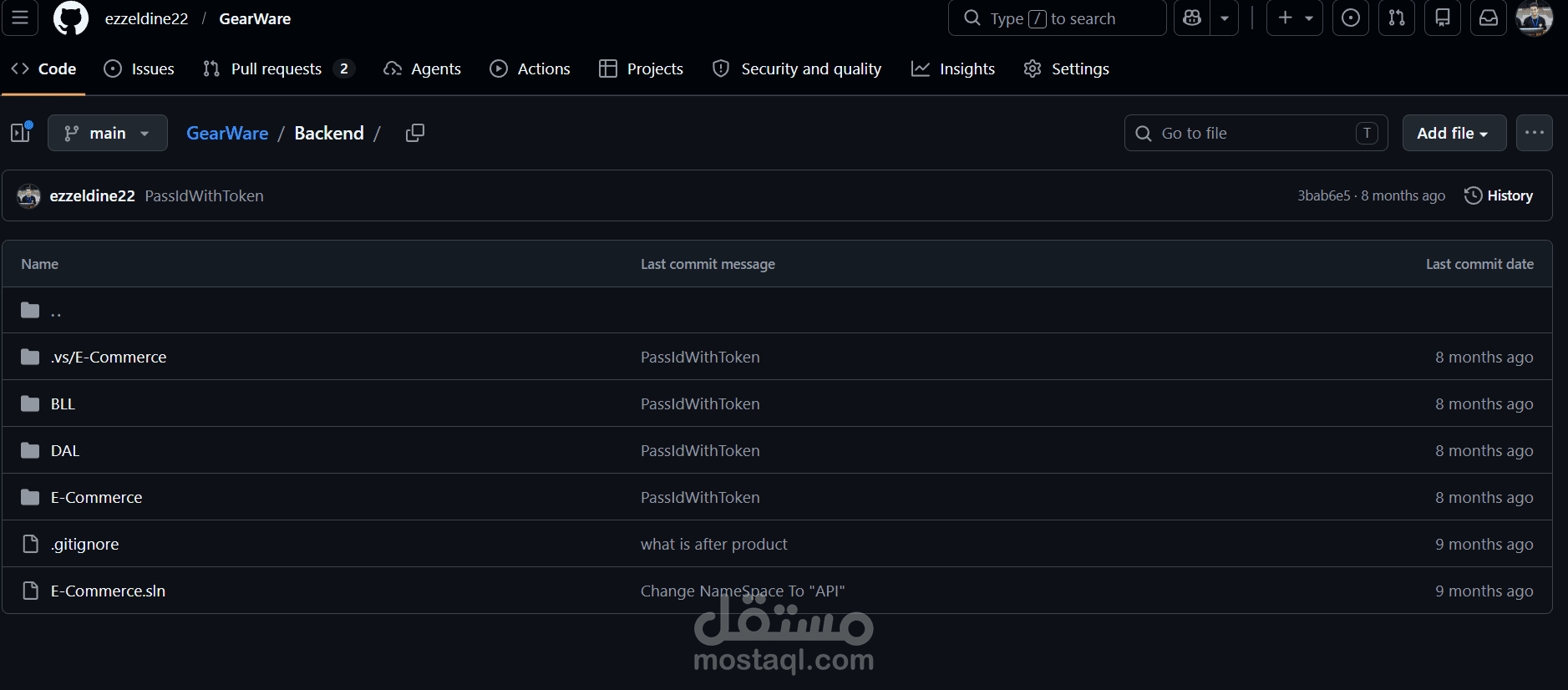Open commit 'Change NameSpace To "API"'
The image size is (1568, 690).
743,591
